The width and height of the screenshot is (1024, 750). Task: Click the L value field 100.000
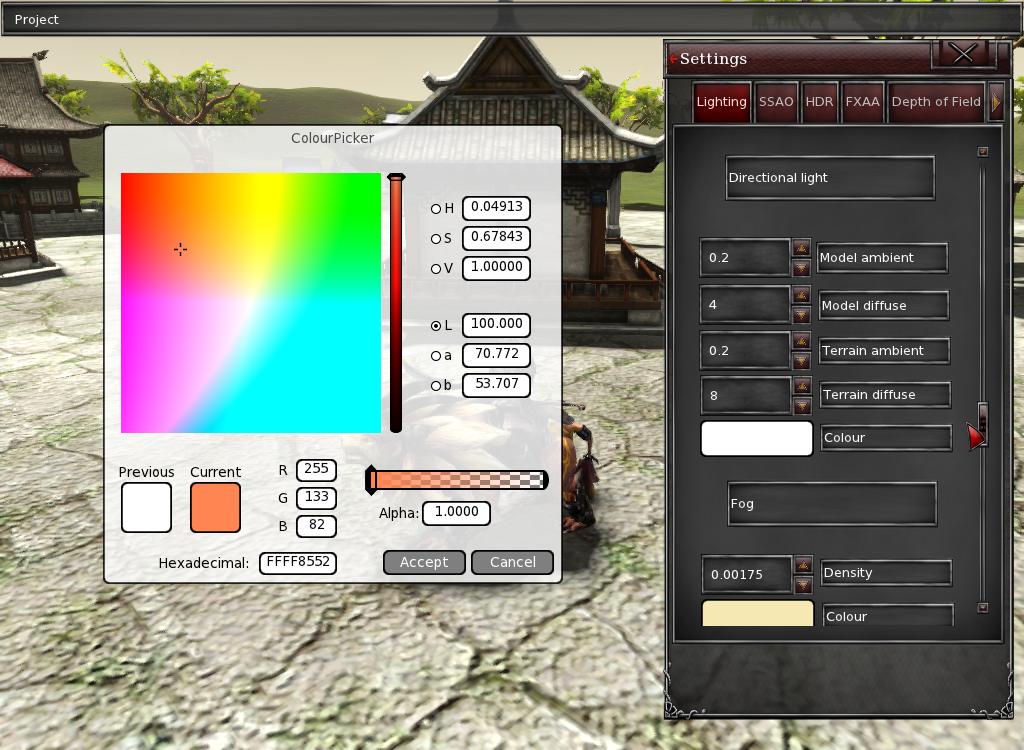pyautogui.click(x=496, y=325)
